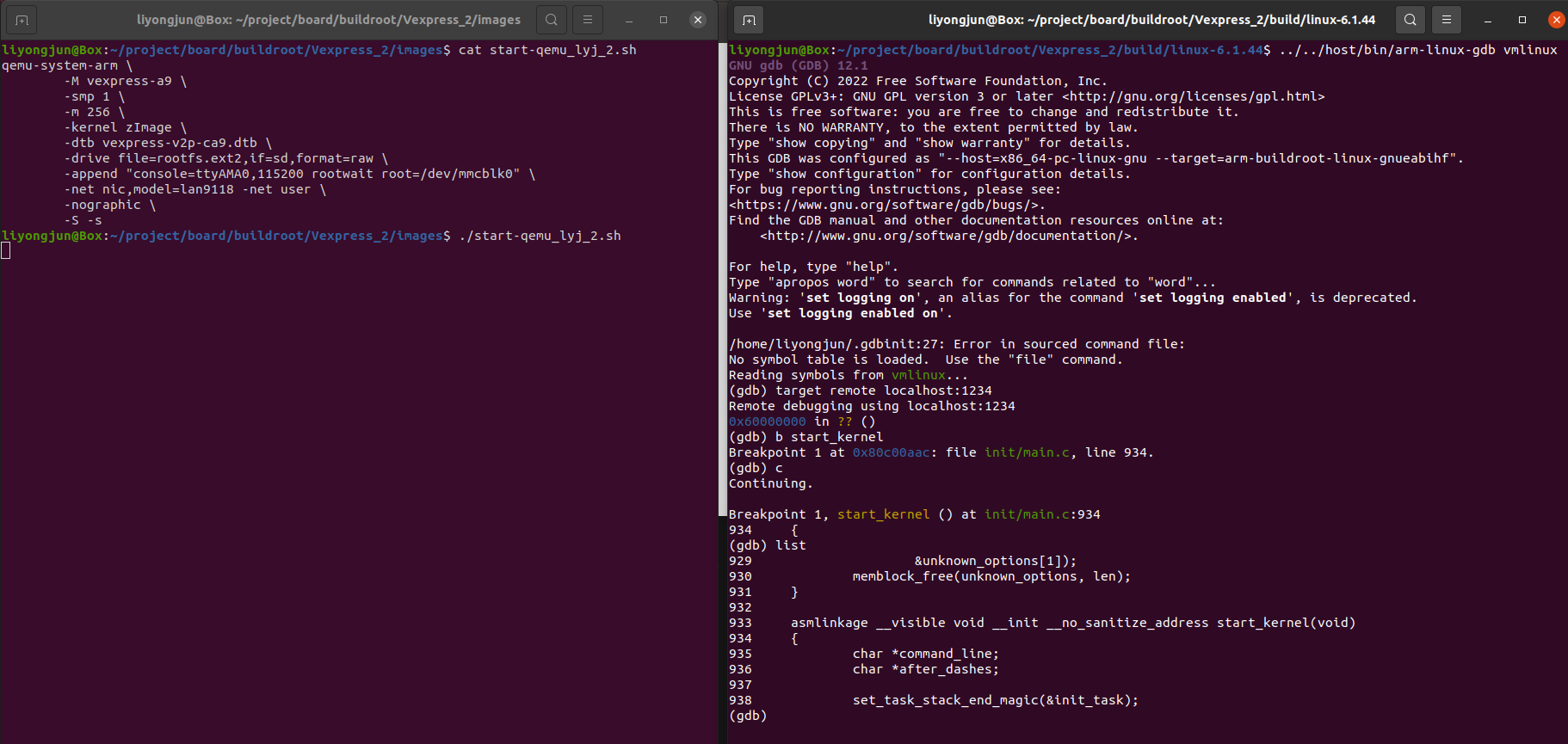Click breakpoint address 0x80c00aac

pos(892,452)
